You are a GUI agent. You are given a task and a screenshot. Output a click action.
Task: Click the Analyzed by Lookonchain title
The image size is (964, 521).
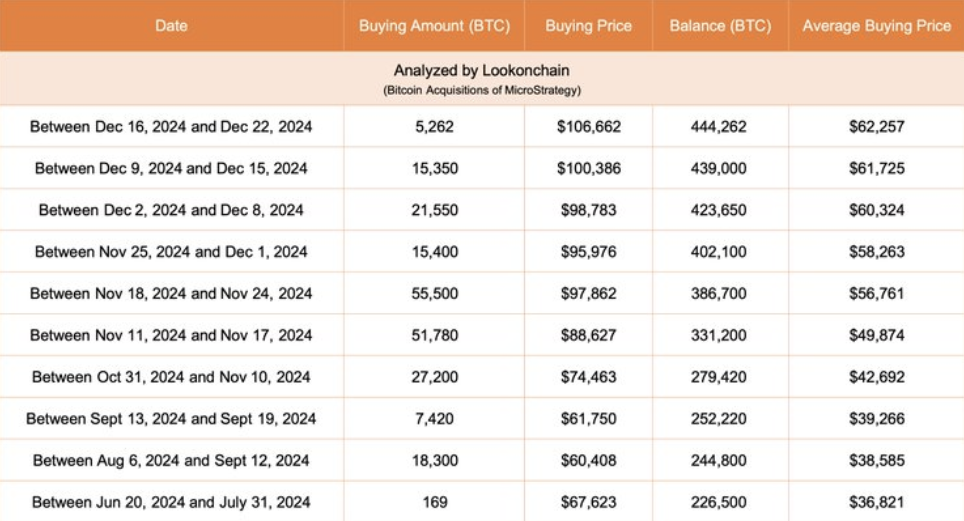coord(482,71)
